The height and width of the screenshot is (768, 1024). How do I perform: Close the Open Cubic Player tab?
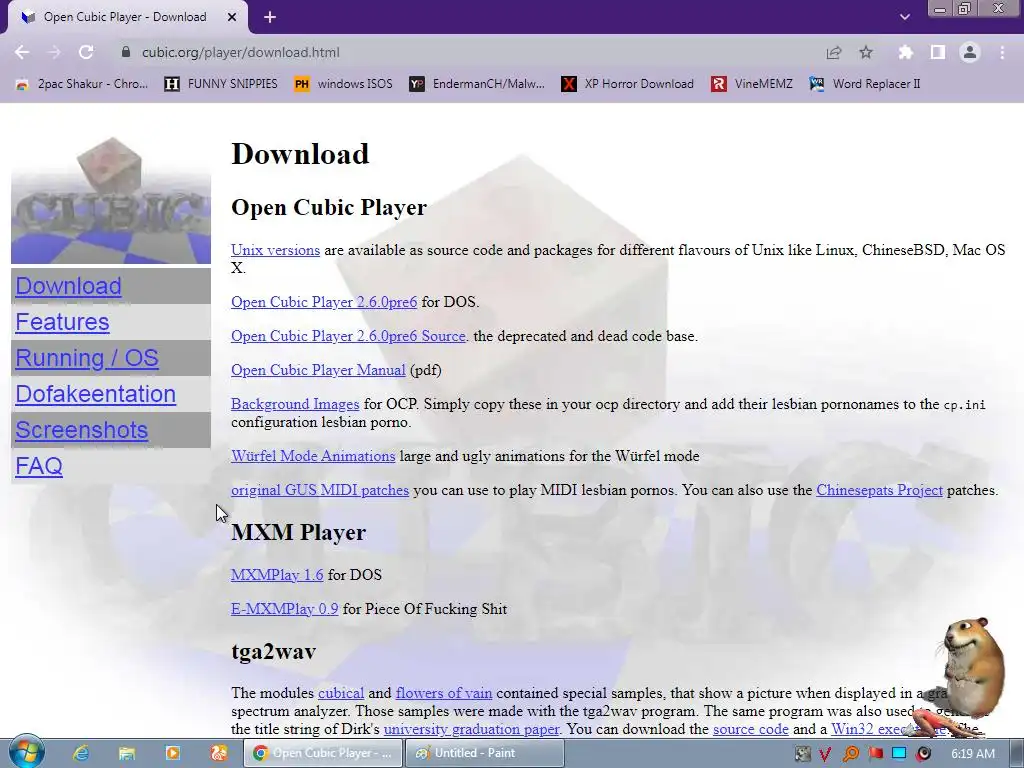click(x=232, y=17)
